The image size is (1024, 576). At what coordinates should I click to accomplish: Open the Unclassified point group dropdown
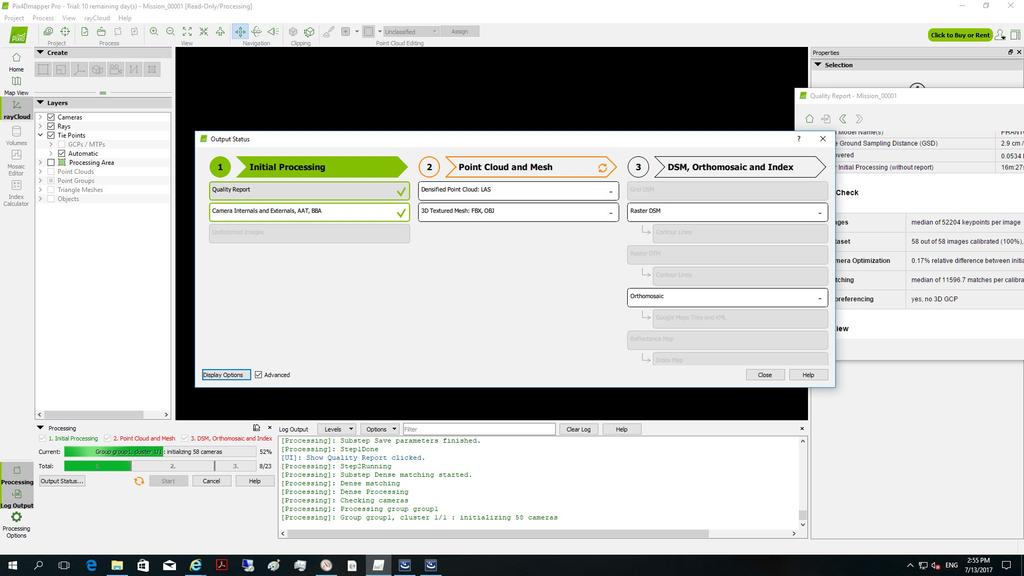tap(410, 31)
